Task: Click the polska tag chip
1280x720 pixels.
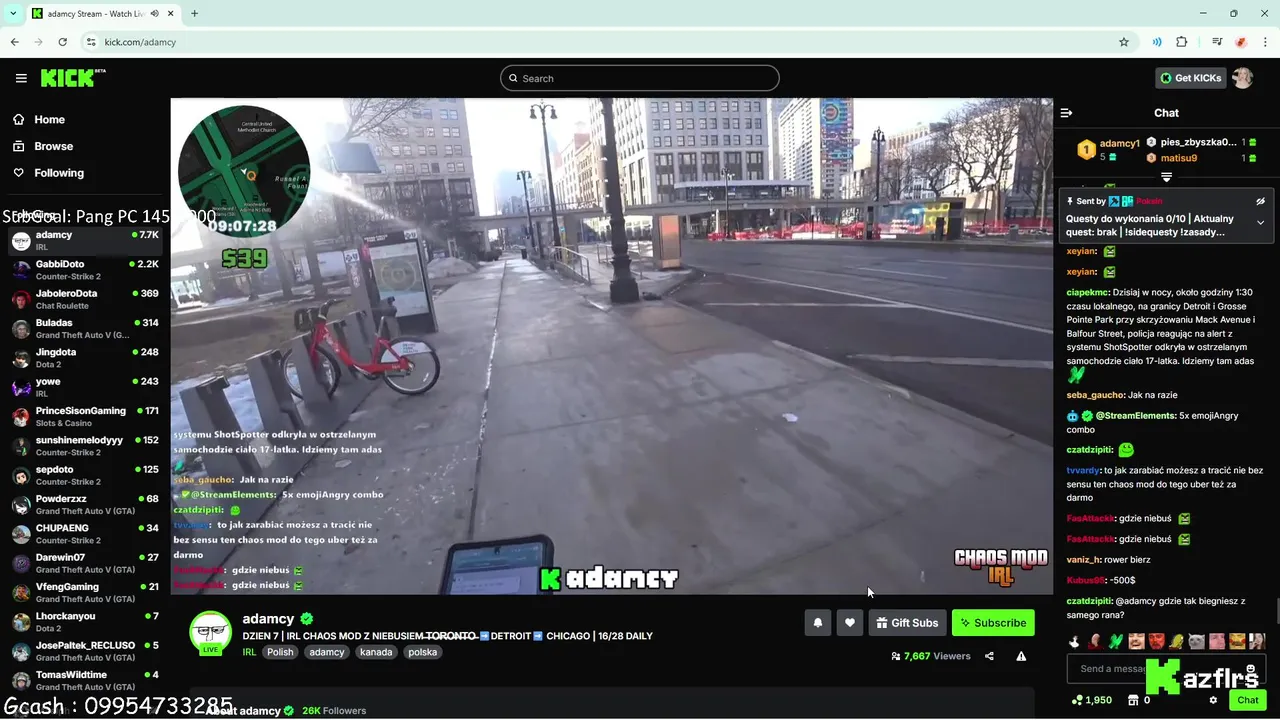Action: [423, 652]
